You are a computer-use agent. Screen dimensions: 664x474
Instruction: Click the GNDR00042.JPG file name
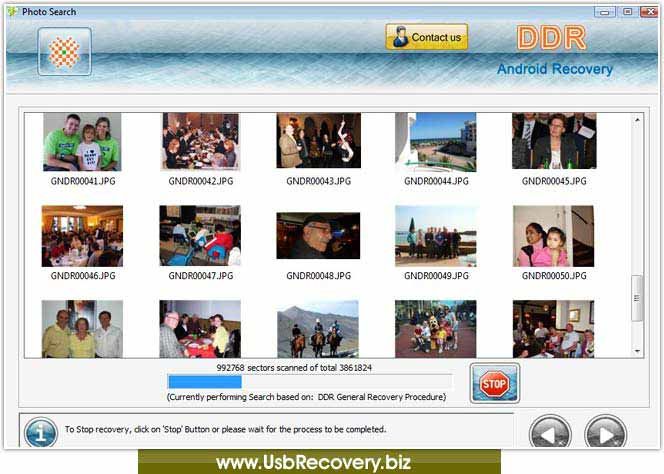(201, 181)
